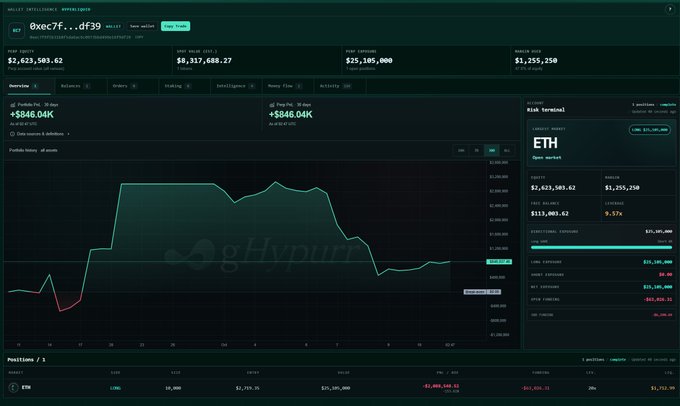Click the ETH position entry price $2,719.35

click(248, 388)
